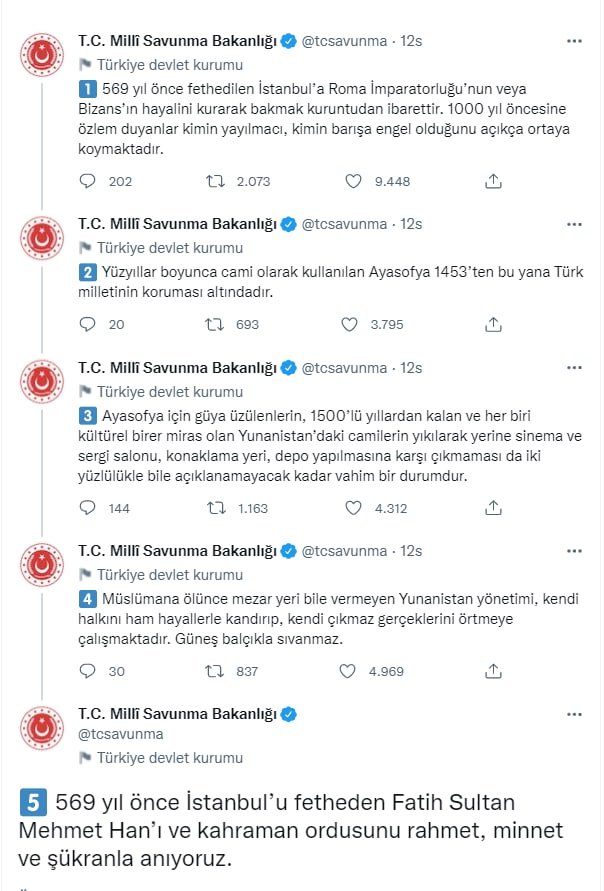Like the fourth tweet with 4.969 likes
Viewport: 604px width, 891px height.
[x=347, y=671]
